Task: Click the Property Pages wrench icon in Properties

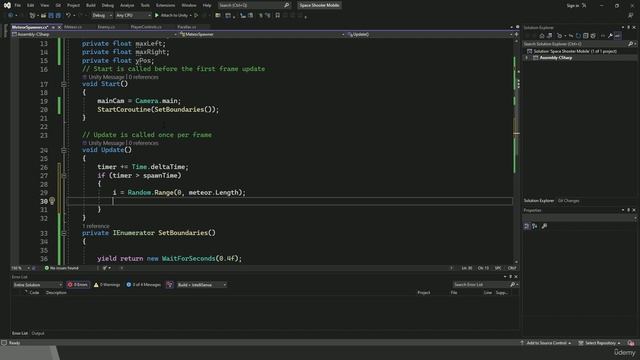Action: pyautogui.click(x=544, y=226)
